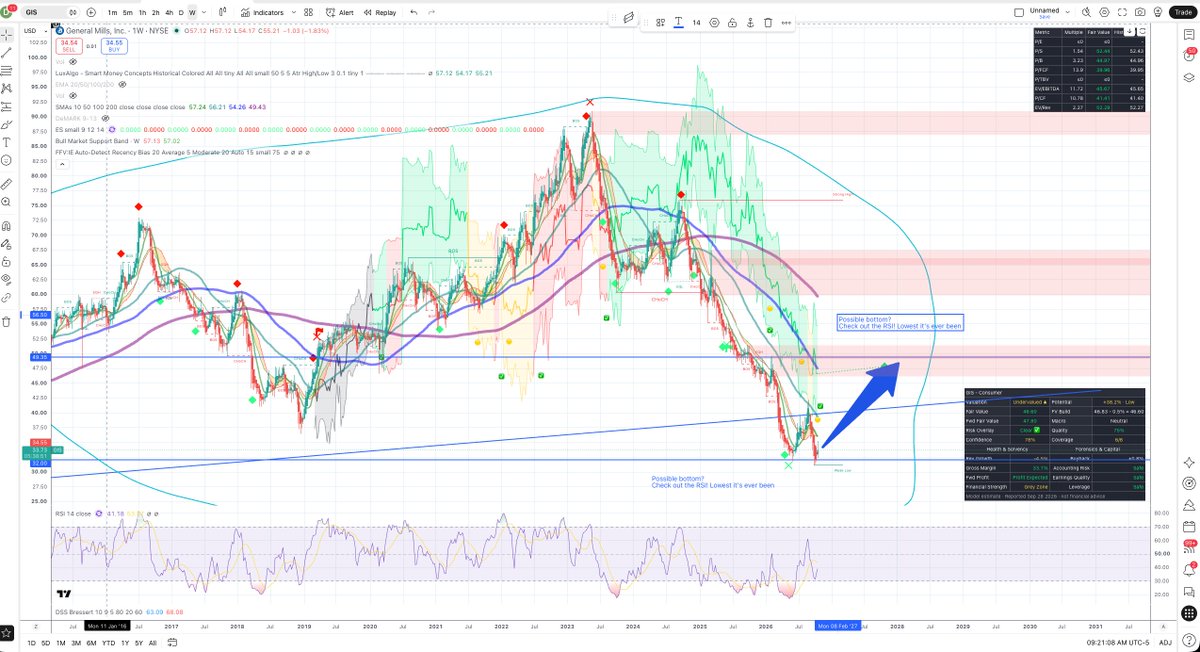Open the Indicators dialog
1200x652 pixels.
coord(262,12)
